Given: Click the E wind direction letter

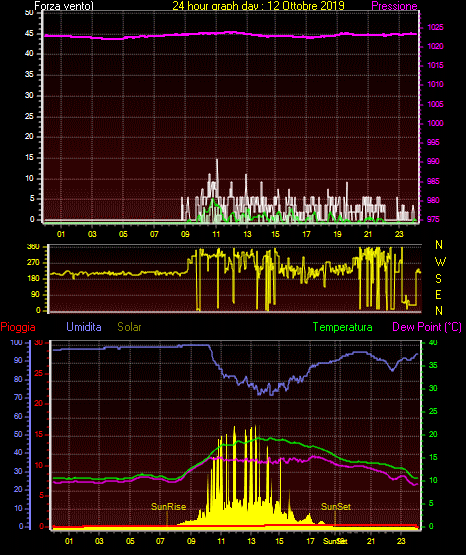Looking at the screenshot, I should (x=438, y=294).
